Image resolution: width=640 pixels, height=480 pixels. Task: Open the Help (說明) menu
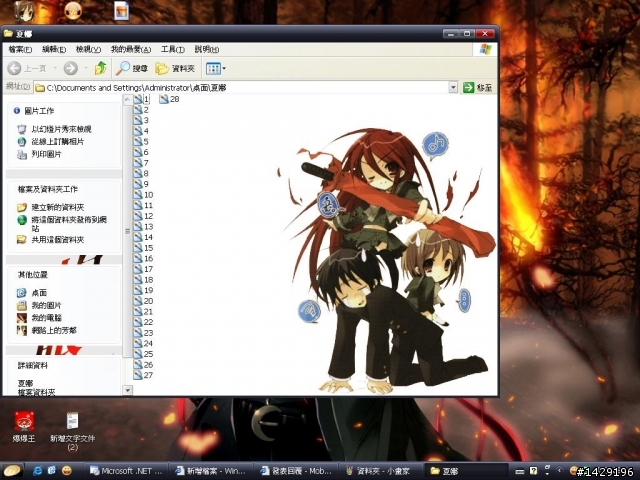tap(207, 49)
